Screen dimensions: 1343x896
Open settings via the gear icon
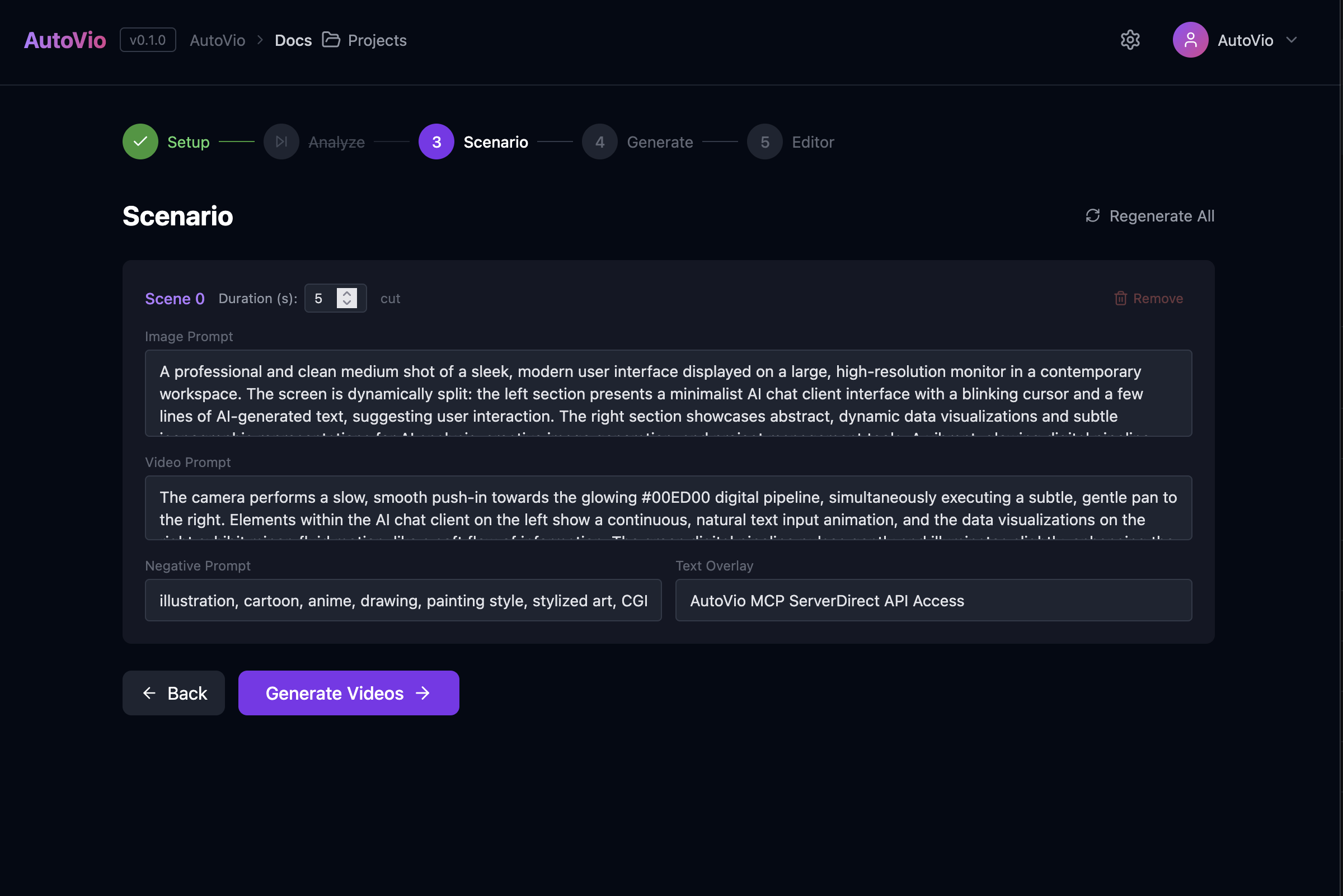(1130, 40)
